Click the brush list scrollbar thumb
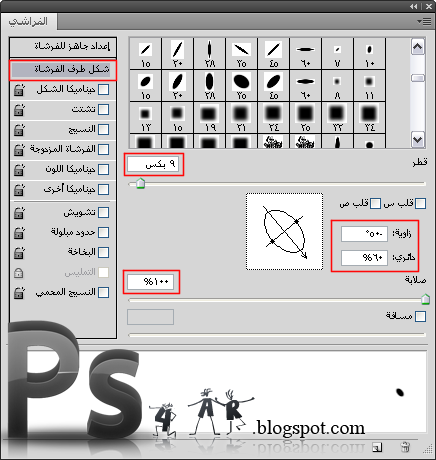Image resolution: width=436 pixels, height=460 pixels. point(418,78)
